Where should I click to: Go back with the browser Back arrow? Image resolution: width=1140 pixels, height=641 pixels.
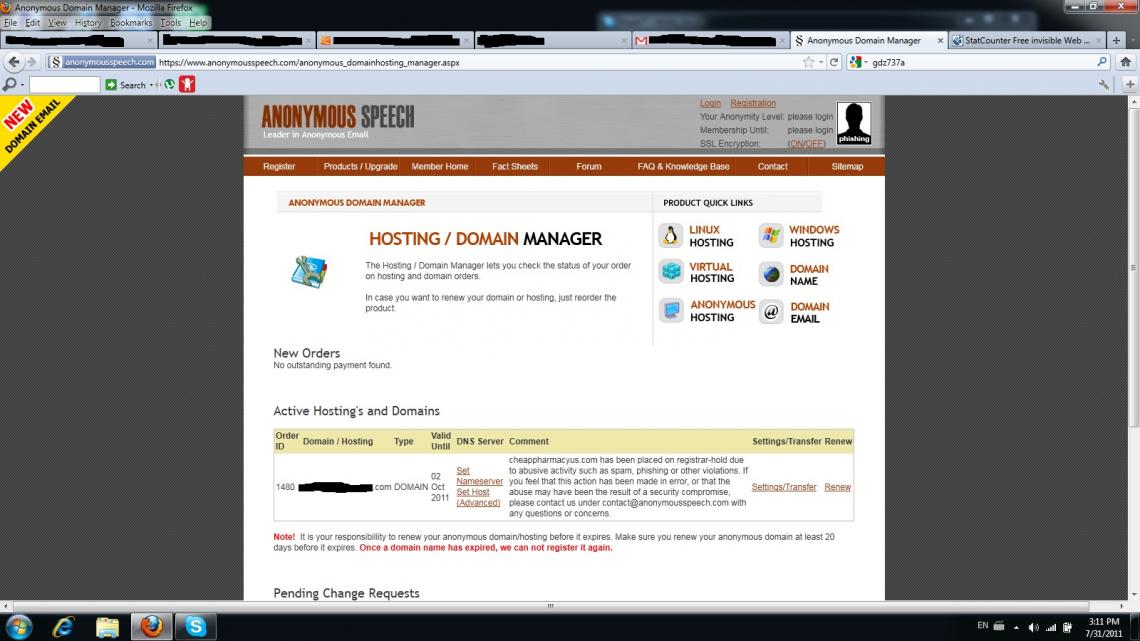pos(14,63)
